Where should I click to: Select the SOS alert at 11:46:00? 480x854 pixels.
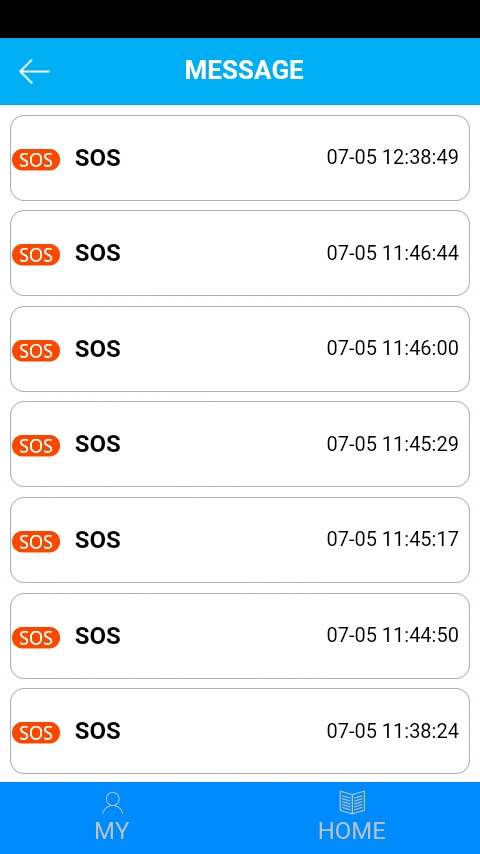(x=240, y=349)
